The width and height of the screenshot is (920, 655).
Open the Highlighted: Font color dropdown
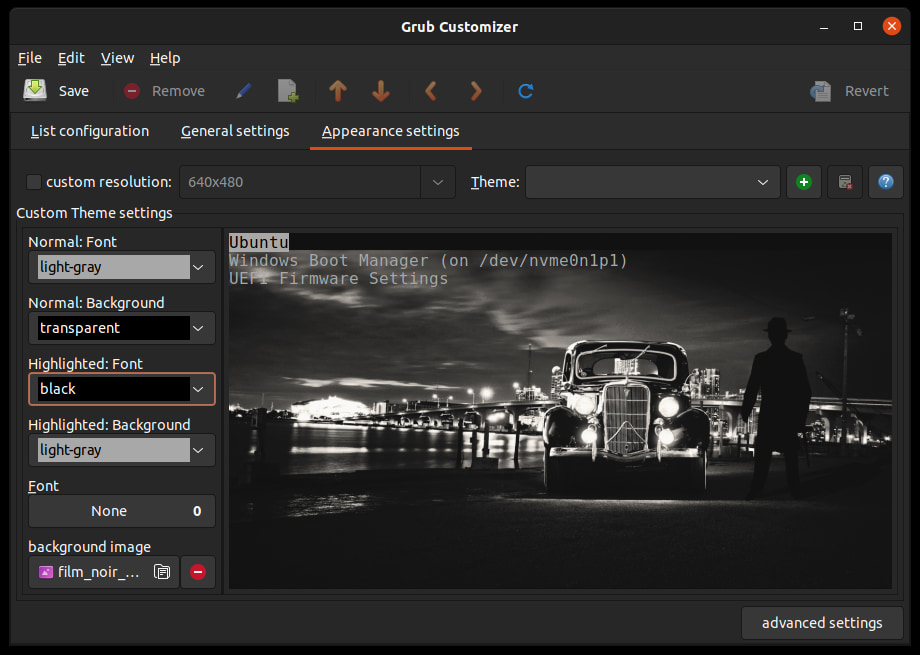[122, 389]
